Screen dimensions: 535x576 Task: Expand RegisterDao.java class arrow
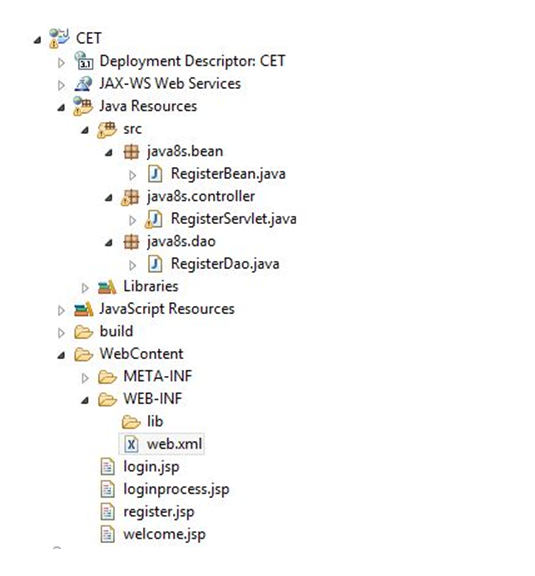coord(133,265)
